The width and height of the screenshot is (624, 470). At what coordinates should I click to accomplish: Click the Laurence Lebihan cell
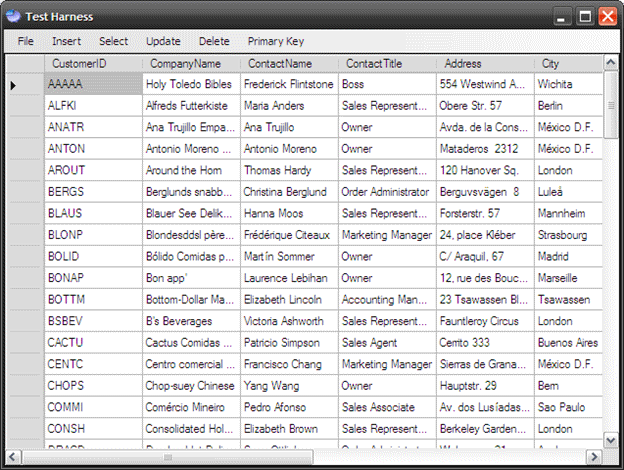289,277
